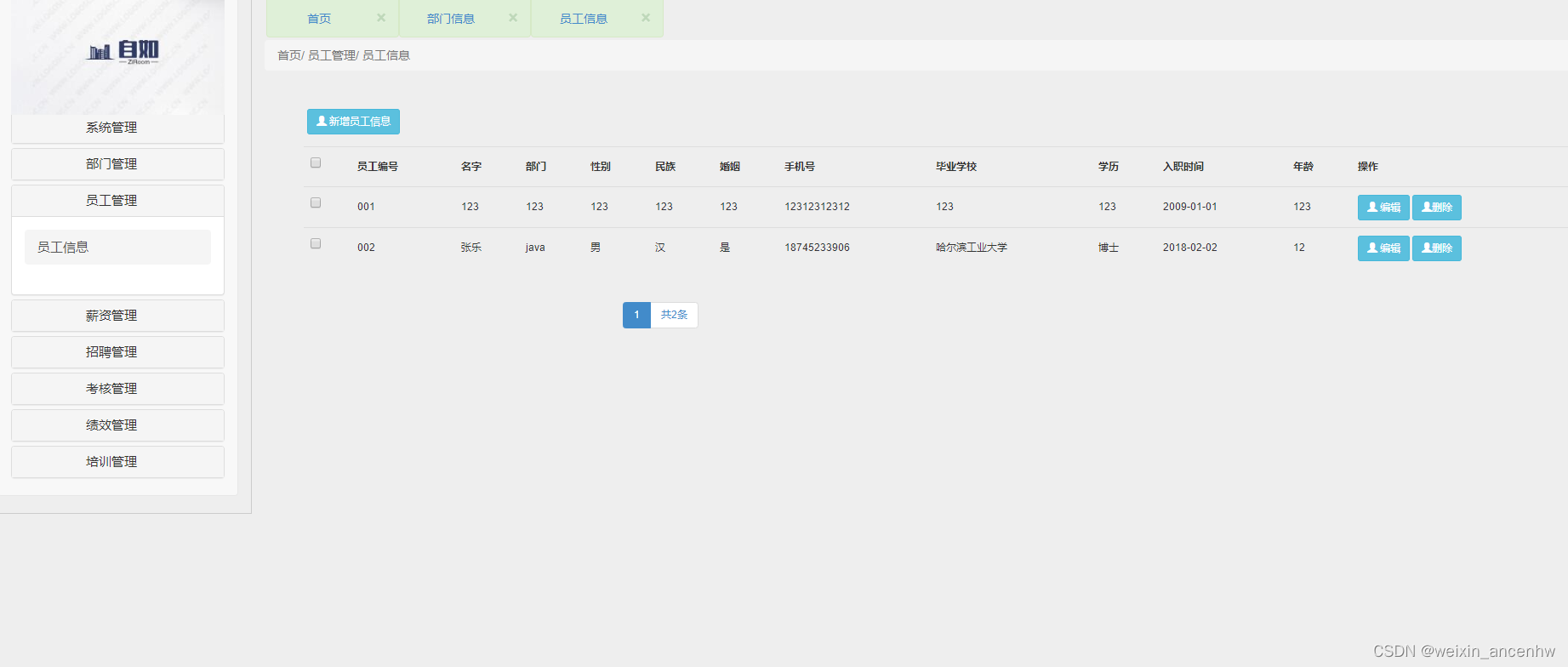Click the 员工编号 column header

click(378, 167)
